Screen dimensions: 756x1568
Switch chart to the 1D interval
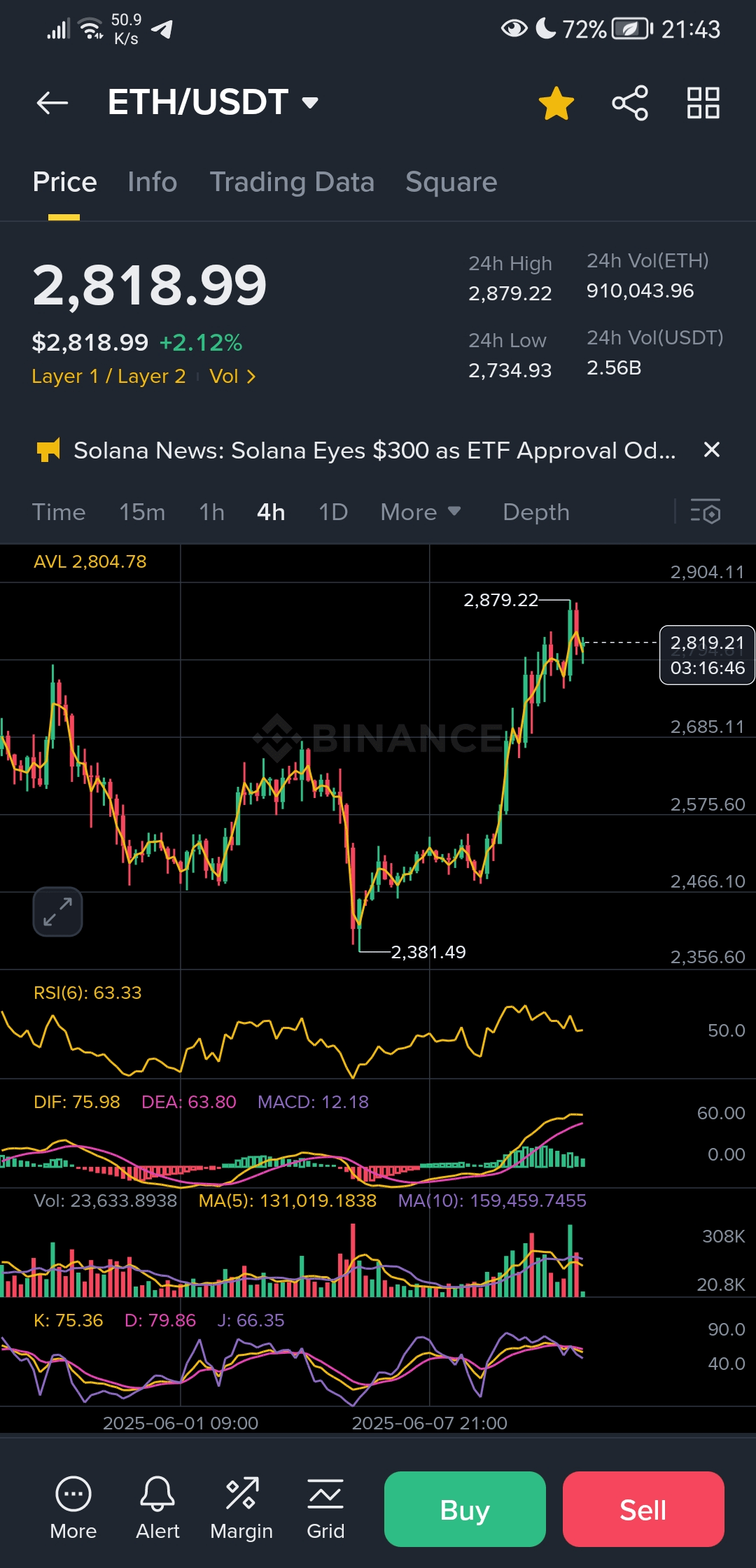[333, 512]
